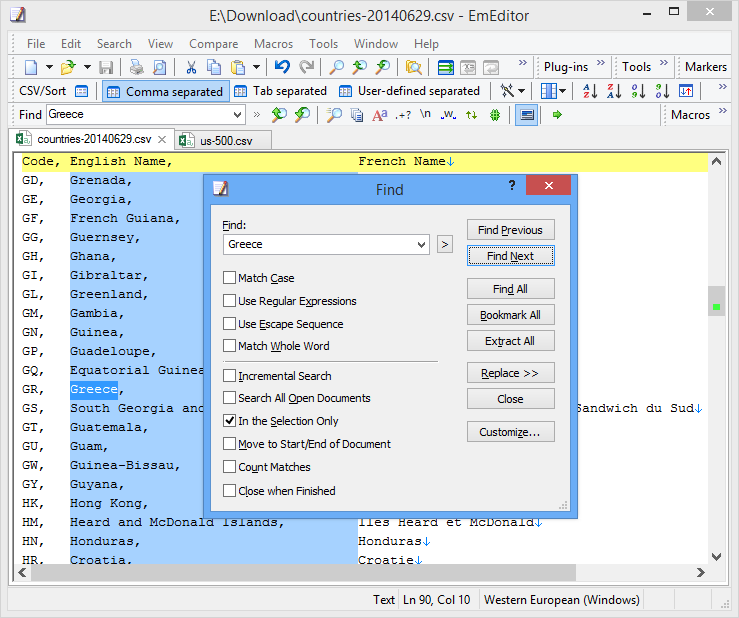Click the Undo arrow icon

[282, 67]
